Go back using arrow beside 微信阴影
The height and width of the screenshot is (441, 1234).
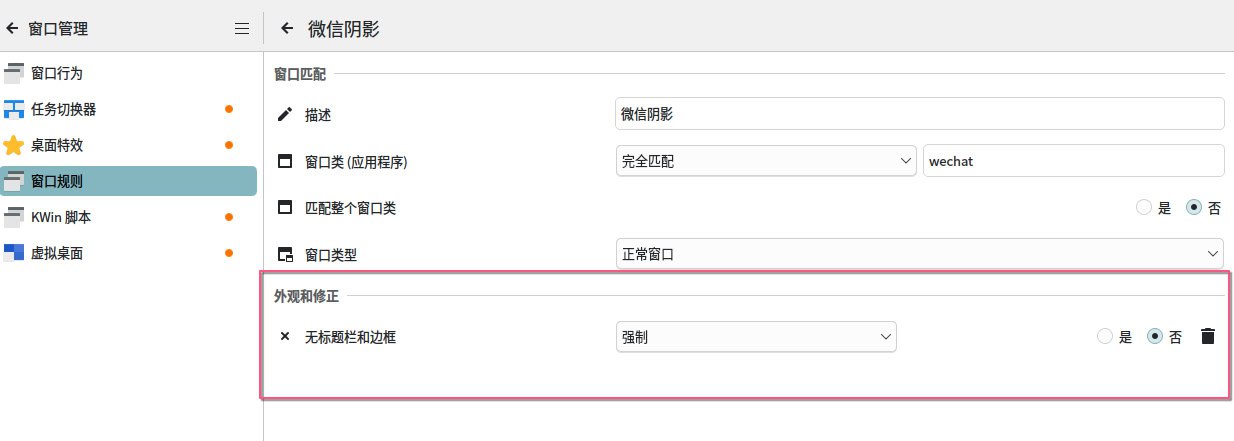pyautogui.click(x=287, y=29)
